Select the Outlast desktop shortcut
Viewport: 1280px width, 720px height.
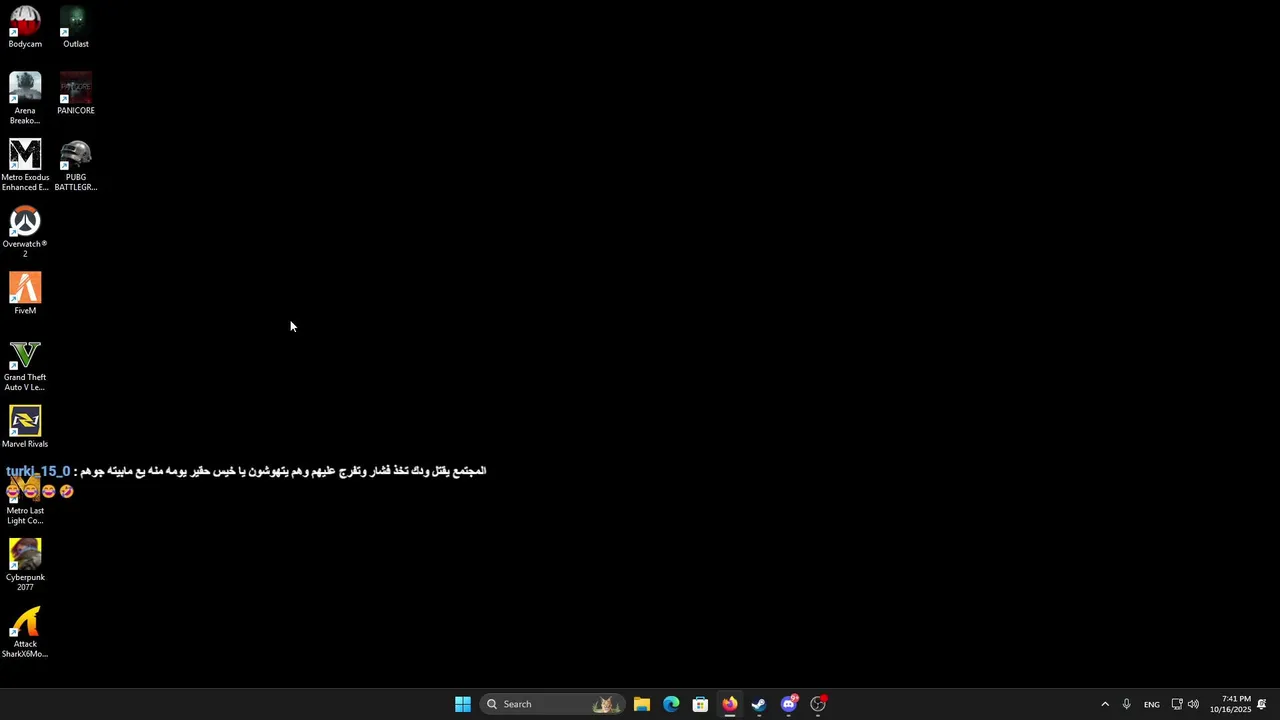(x=76, y=27)
